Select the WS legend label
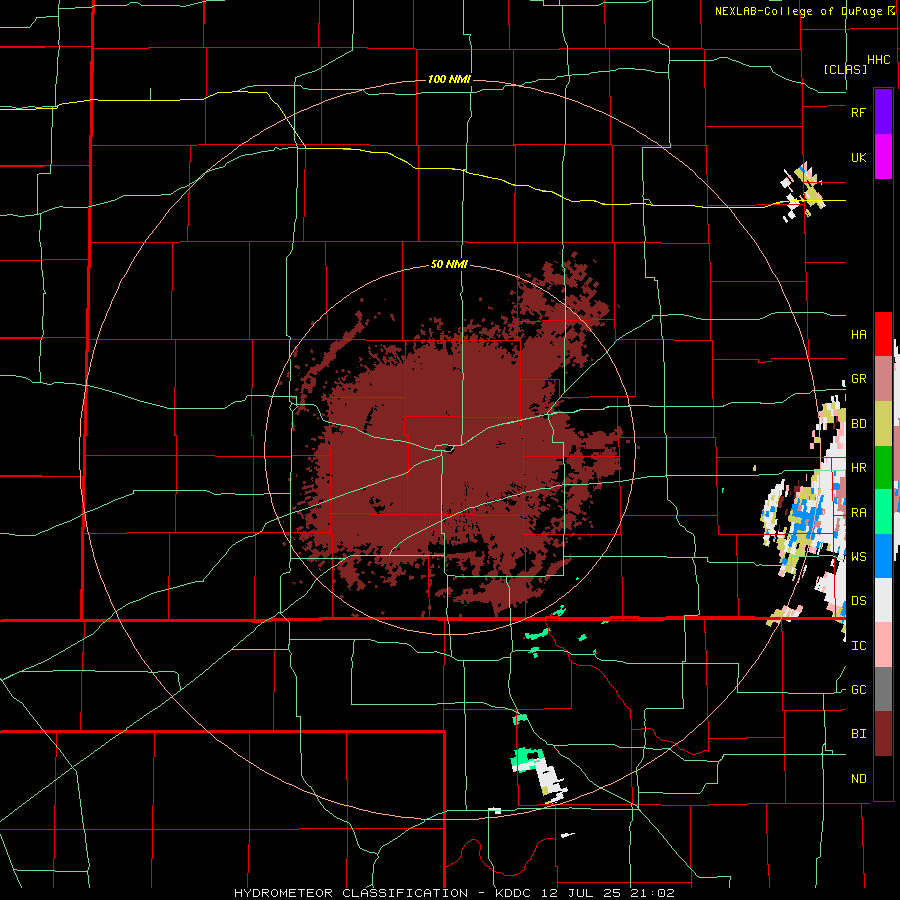The image size is (900, 900). point(858,557)
